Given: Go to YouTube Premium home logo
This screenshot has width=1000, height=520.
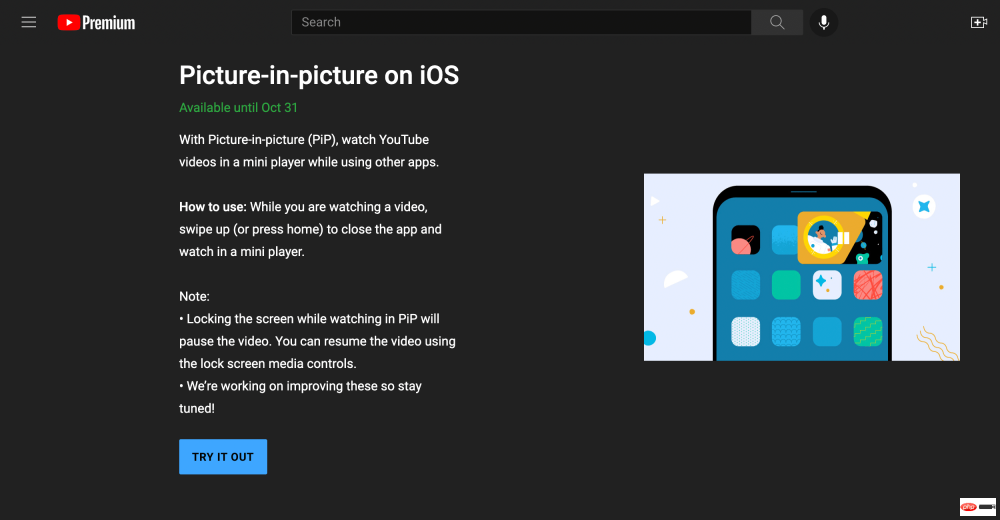Looking at the screenshot, I should click(x=96, y=22).
